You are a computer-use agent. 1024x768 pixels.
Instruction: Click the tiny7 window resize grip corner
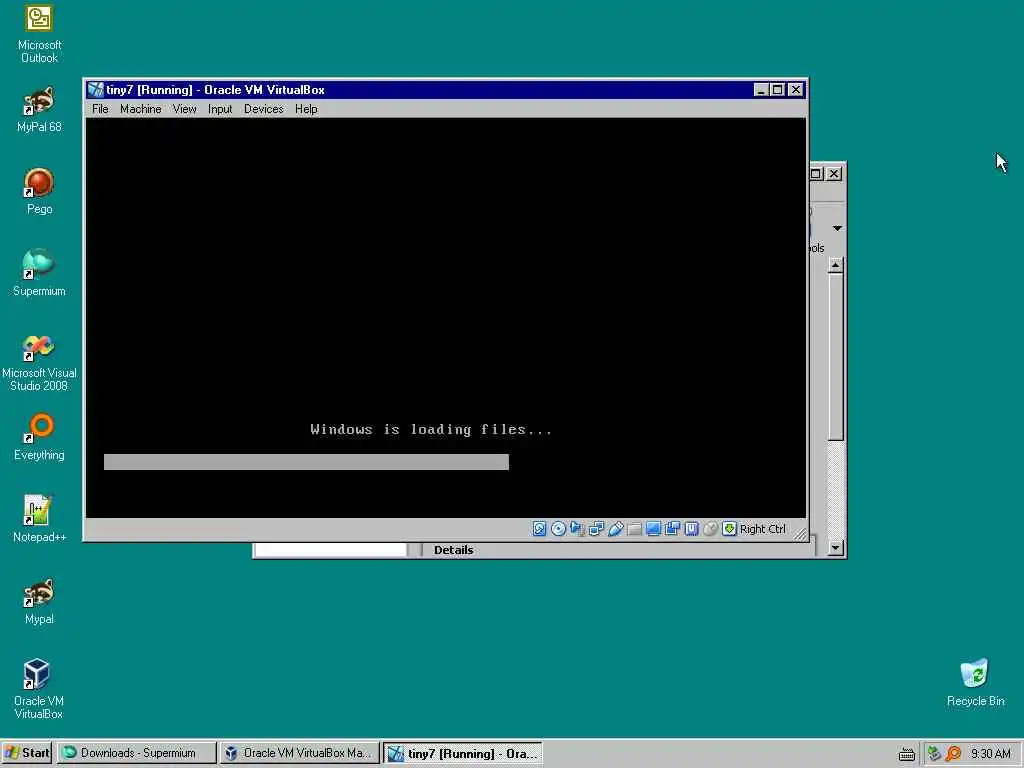click(801, 534)
